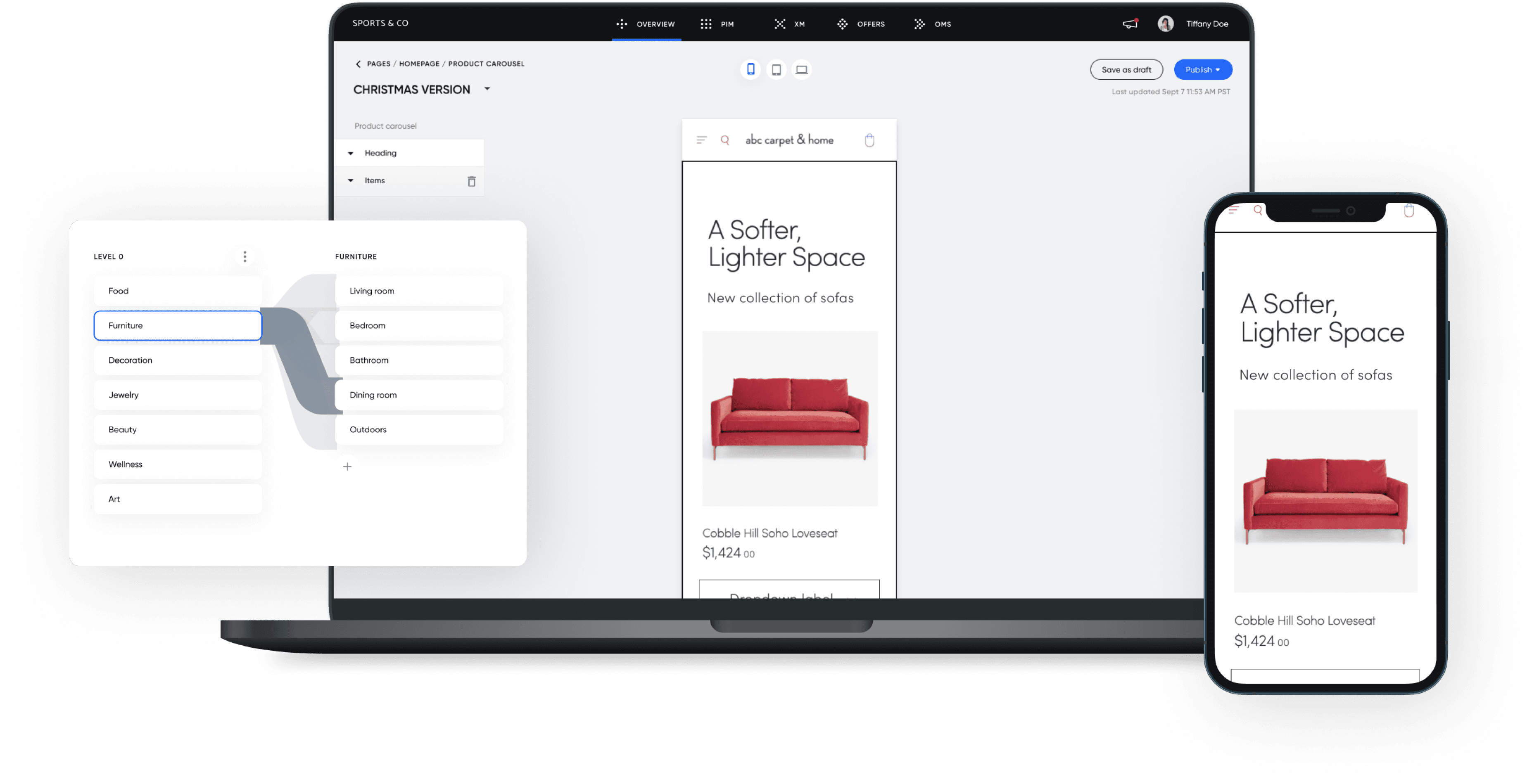Switch to laptop preview mode
1539x784 pixels.
point(802,70)
